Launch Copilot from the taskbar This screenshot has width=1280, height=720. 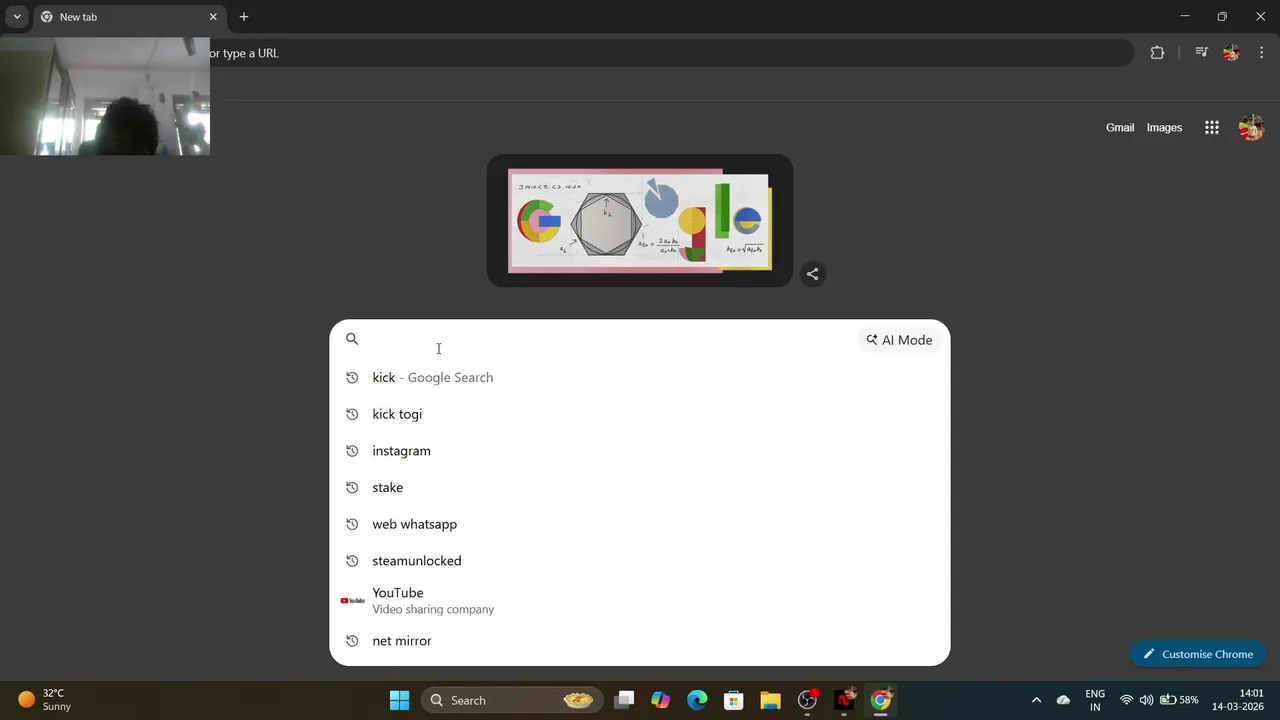(x=660, y=700)
